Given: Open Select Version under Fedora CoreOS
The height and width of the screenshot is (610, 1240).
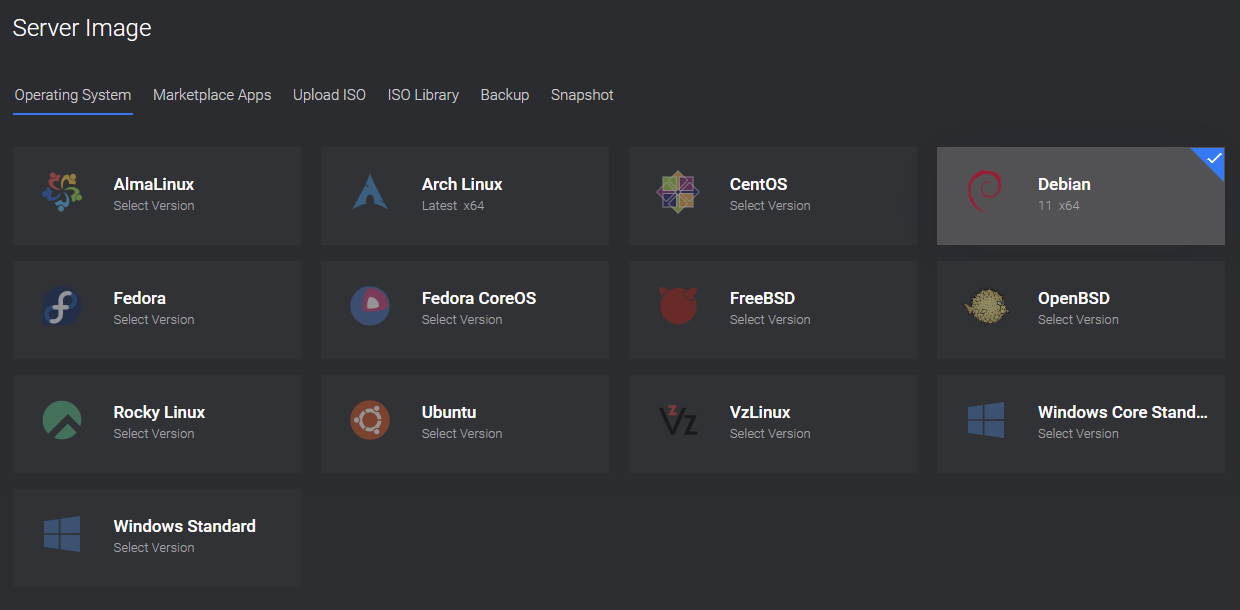Looking at the screenshot, I should pos(462,320).
